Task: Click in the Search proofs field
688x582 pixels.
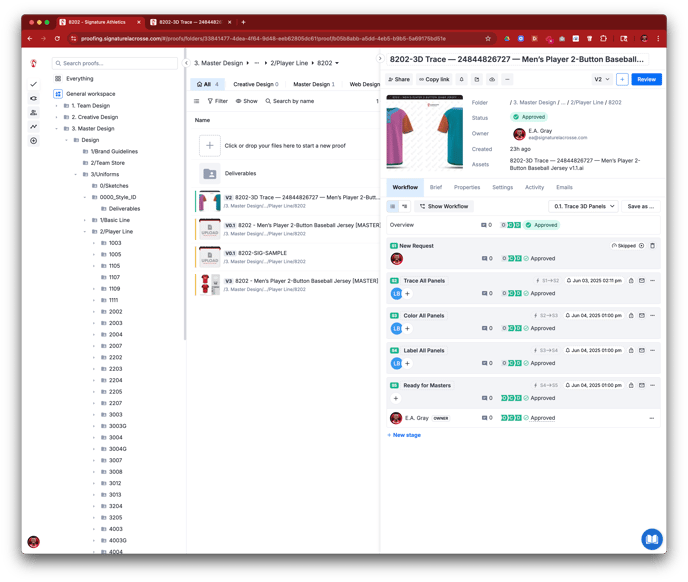Action: 118,63
